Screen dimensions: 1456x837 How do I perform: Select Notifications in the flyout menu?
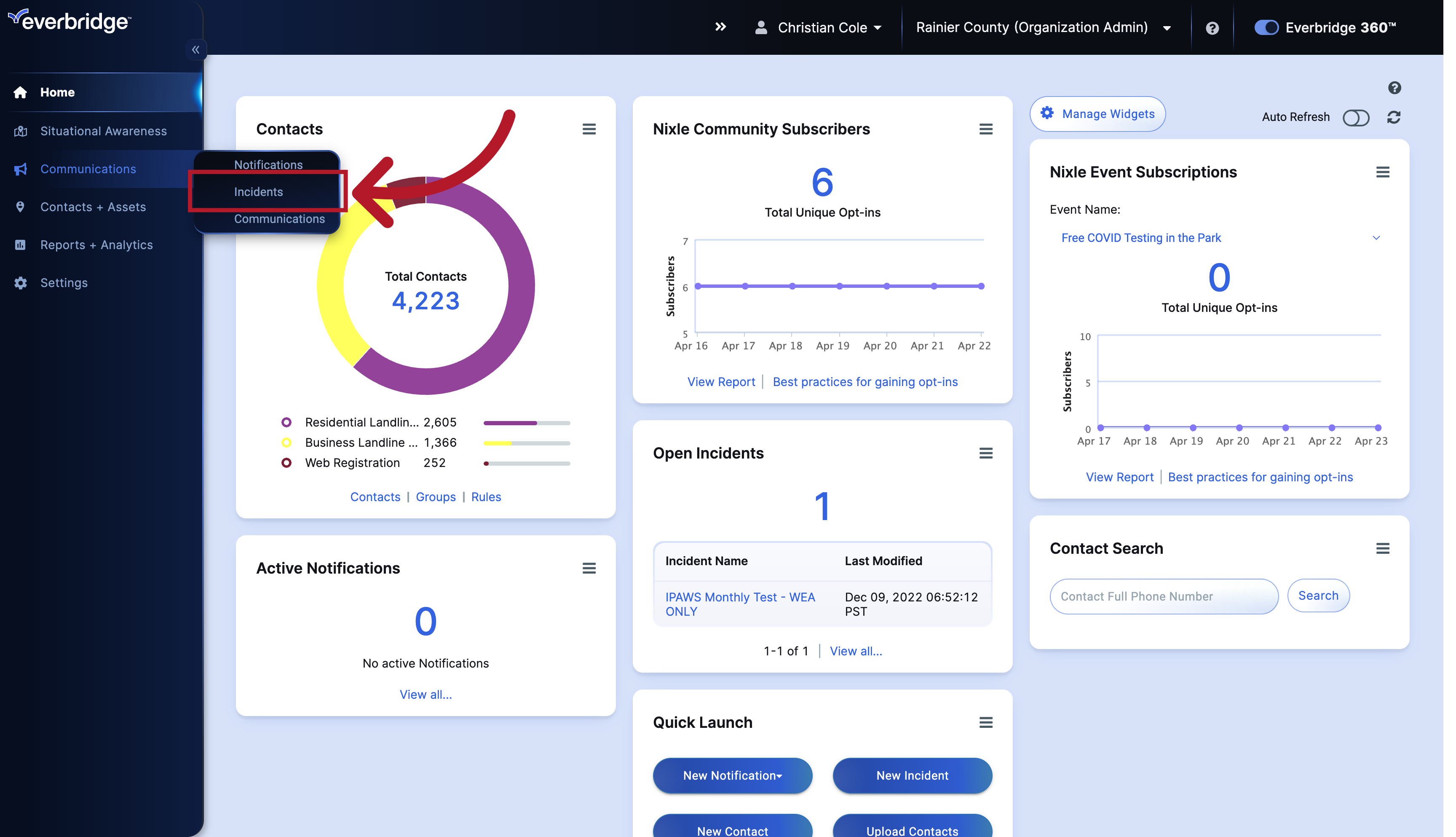pos(268,164)
